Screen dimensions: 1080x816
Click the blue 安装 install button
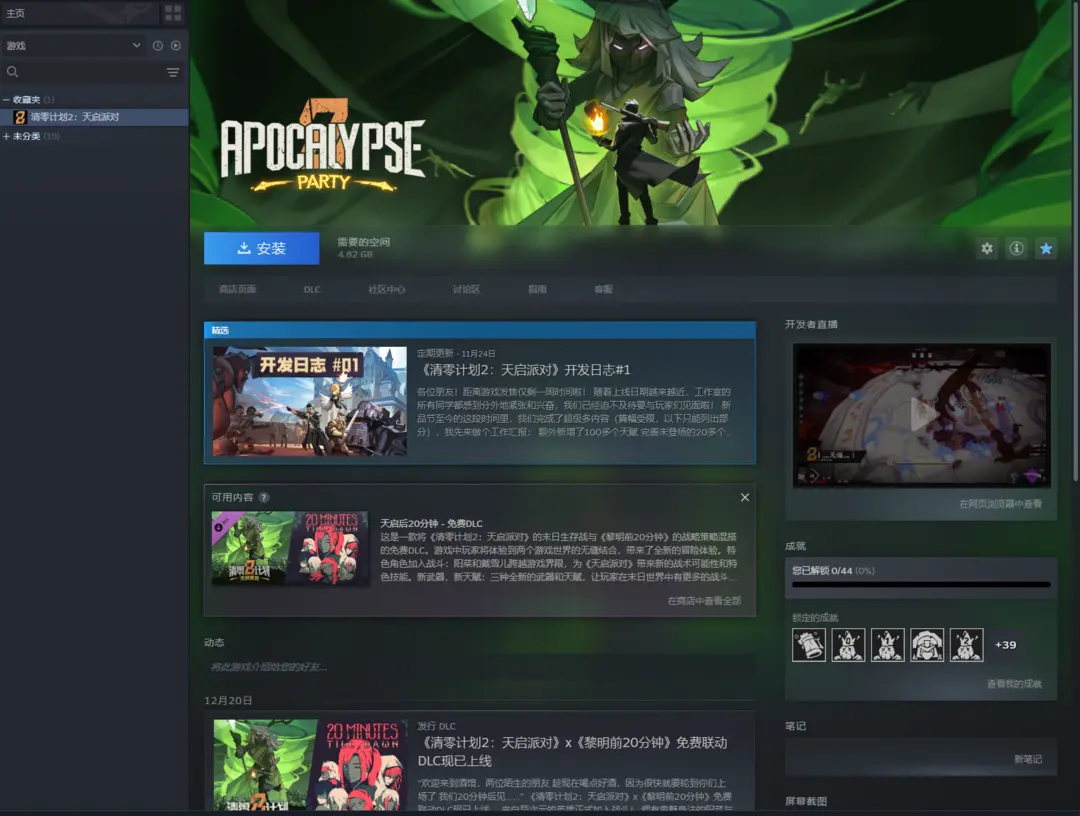tap(262, 249)
